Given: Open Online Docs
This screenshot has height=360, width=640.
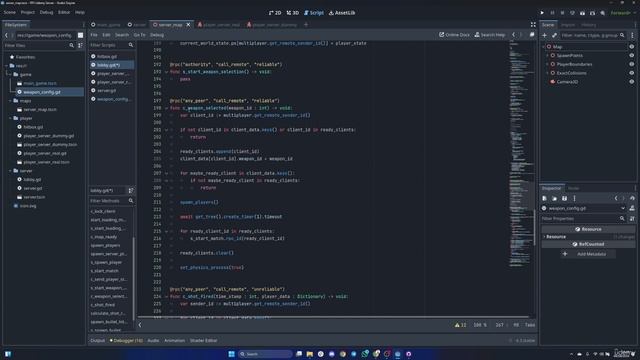Looking at the screenshot, I should click(454, 35).
